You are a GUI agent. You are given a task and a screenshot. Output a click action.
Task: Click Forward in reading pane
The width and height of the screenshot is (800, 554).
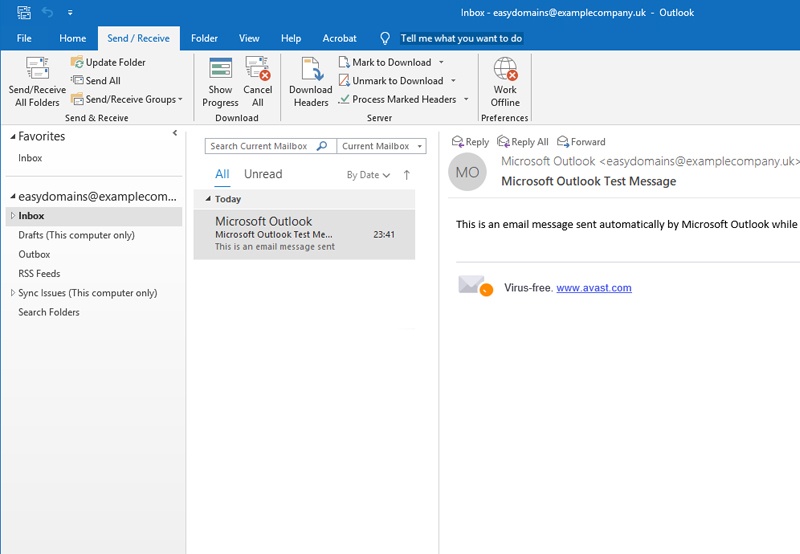[581, 142]
